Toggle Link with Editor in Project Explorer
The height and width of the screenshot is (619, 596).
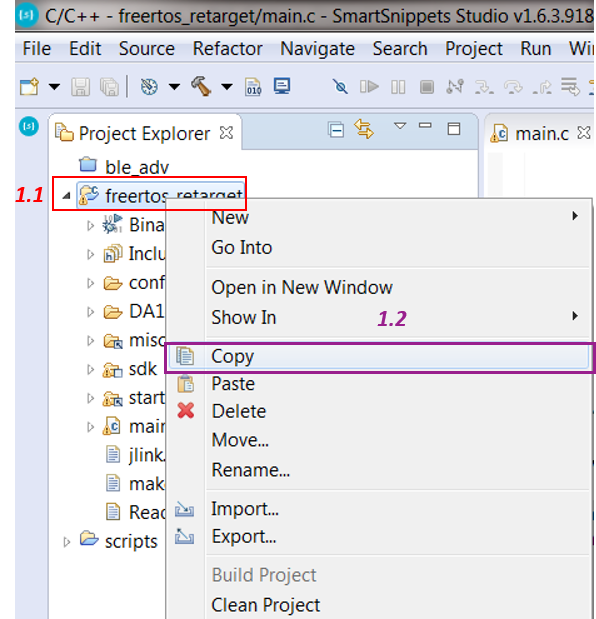[x=364, y=129]
